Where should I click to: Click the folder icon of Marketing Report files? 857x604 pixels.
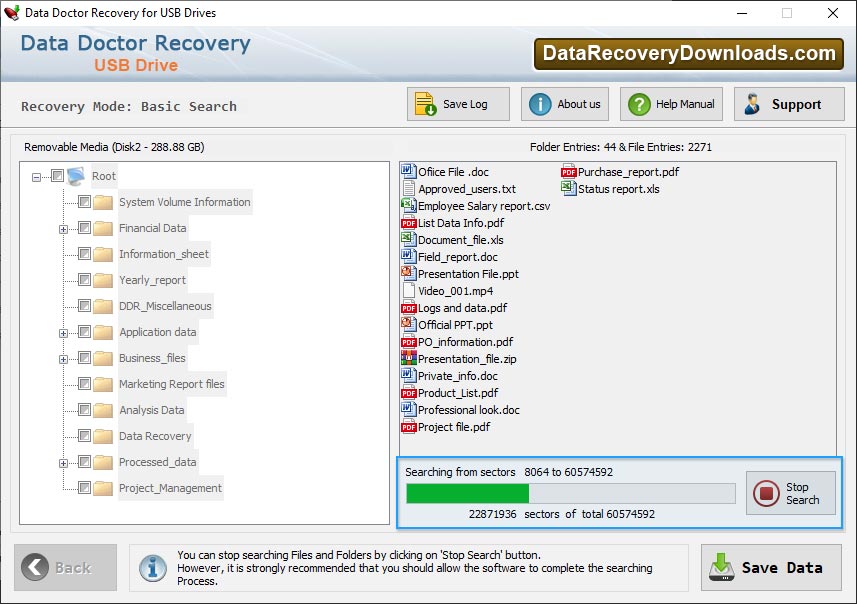[x=103, y=384]
